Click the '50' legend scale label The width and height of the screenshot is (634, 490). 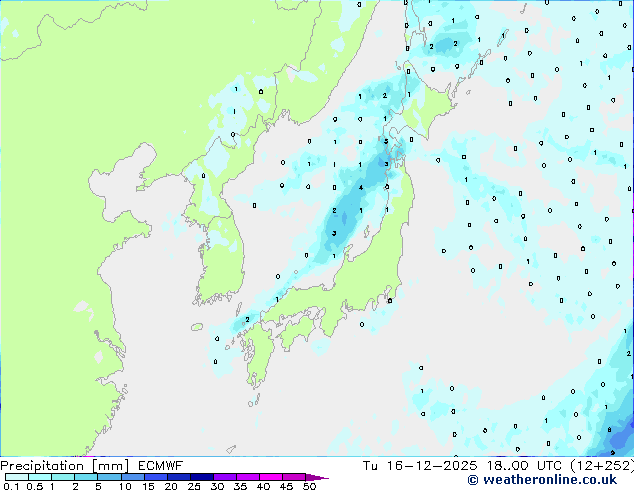[309, 486]
